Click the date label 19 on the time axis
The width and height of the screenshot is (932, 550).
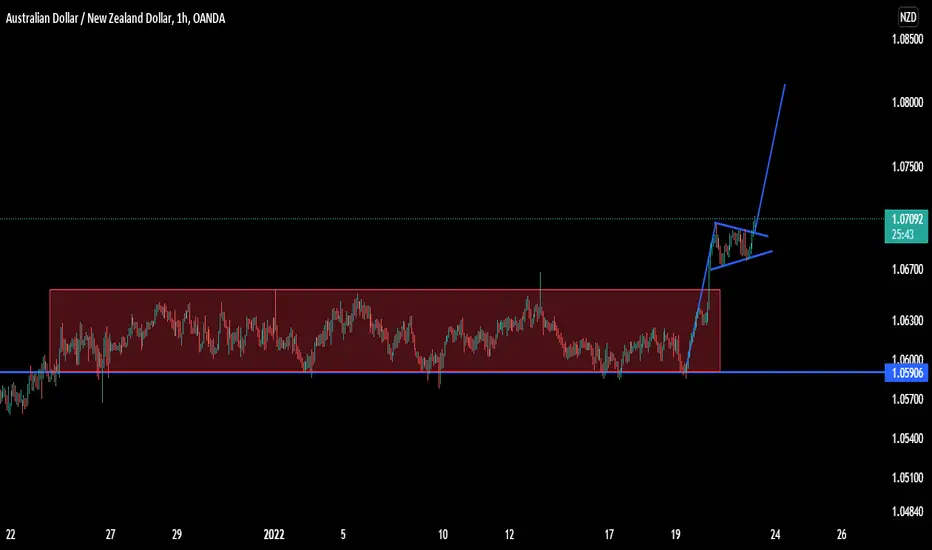(676, 535)
